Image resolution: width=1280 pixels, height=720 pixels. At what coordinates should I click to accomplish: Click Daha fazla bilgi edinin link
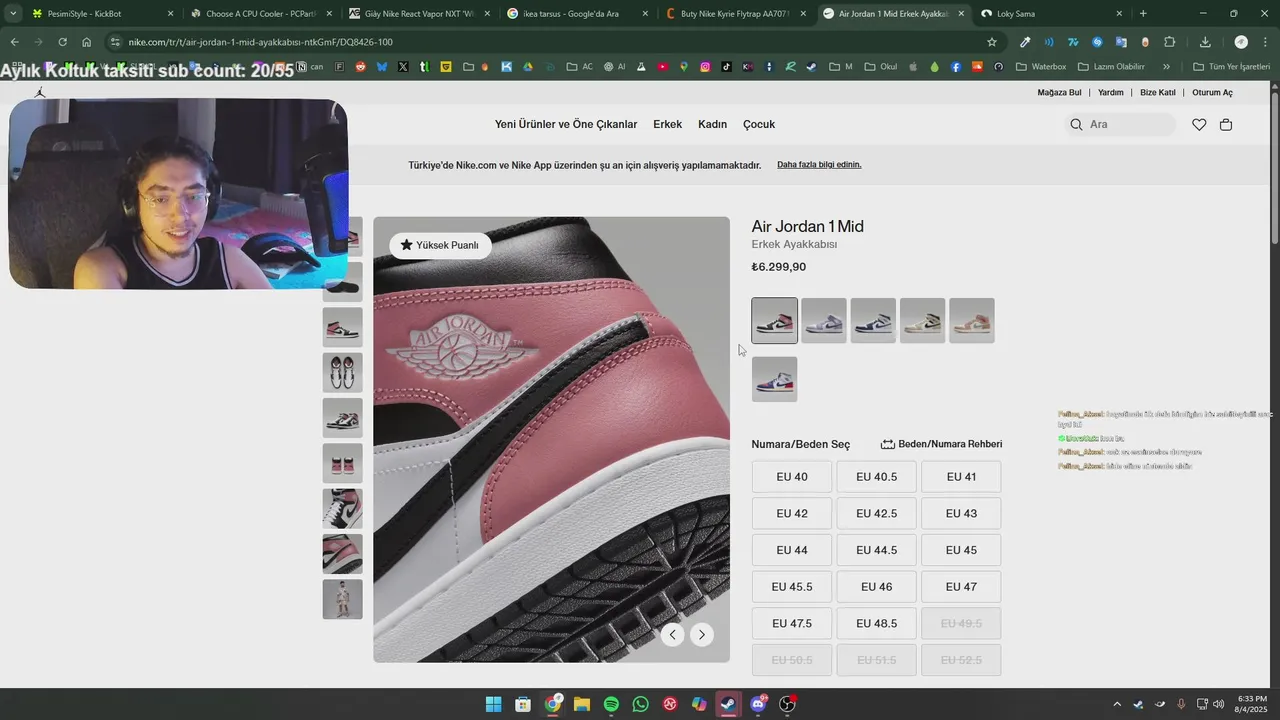coord(819,164)
